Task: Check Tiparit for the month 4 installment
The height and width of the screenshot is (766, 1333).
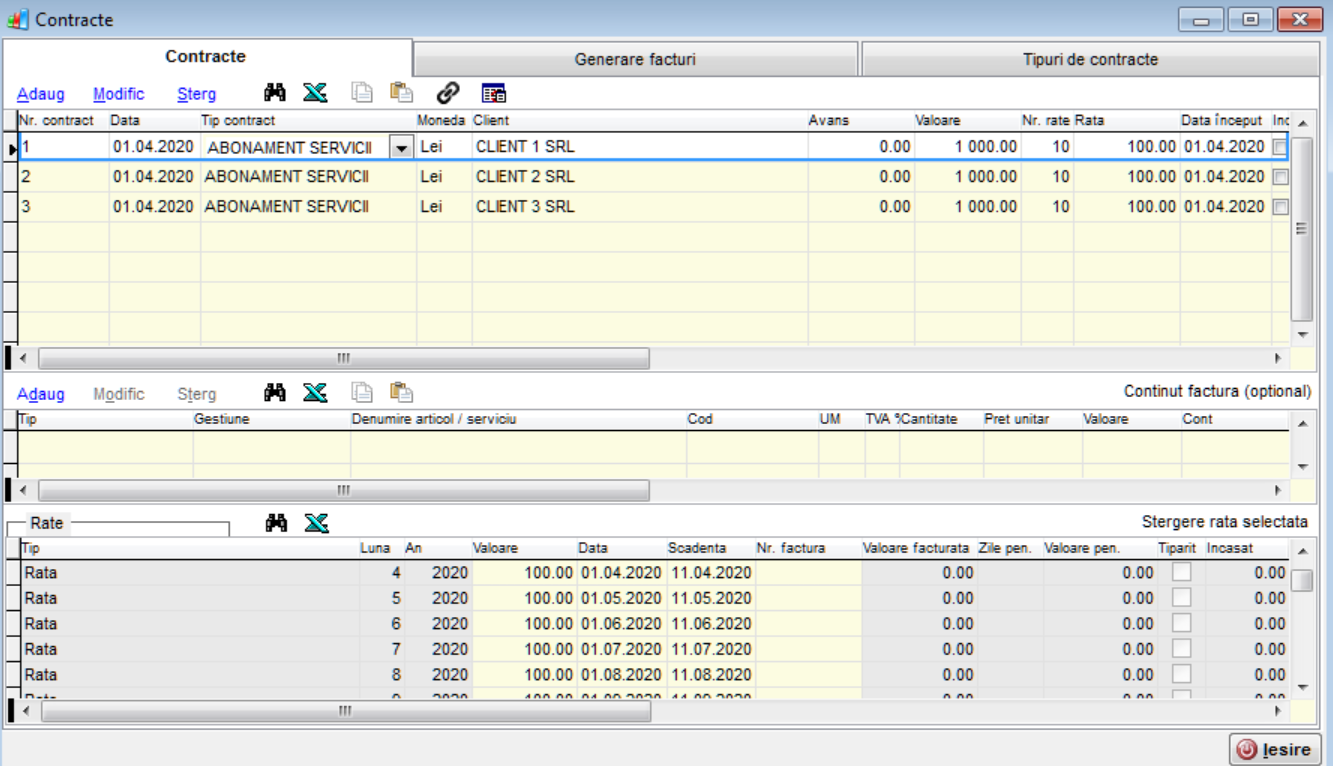Action: (x=1182, y=573)
